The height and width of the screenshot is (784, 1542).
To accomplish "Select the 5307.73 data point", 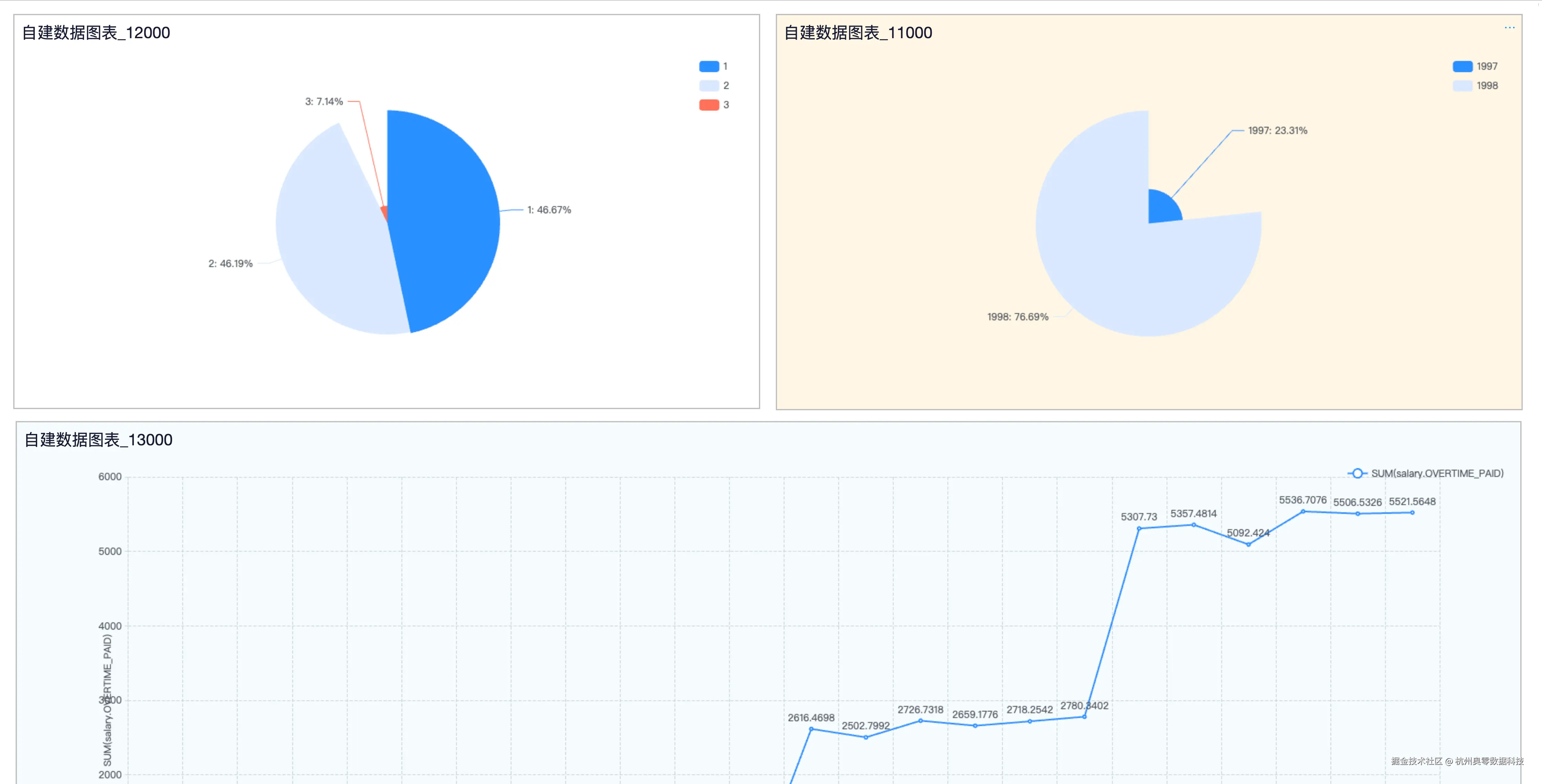I will pos(1139,528).
